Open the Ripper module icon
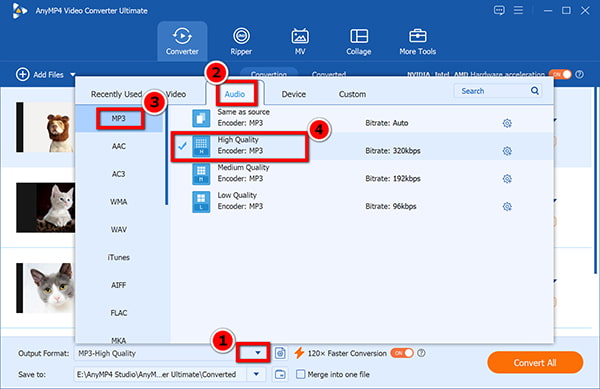The image size is (600, 389). [241, 36]
